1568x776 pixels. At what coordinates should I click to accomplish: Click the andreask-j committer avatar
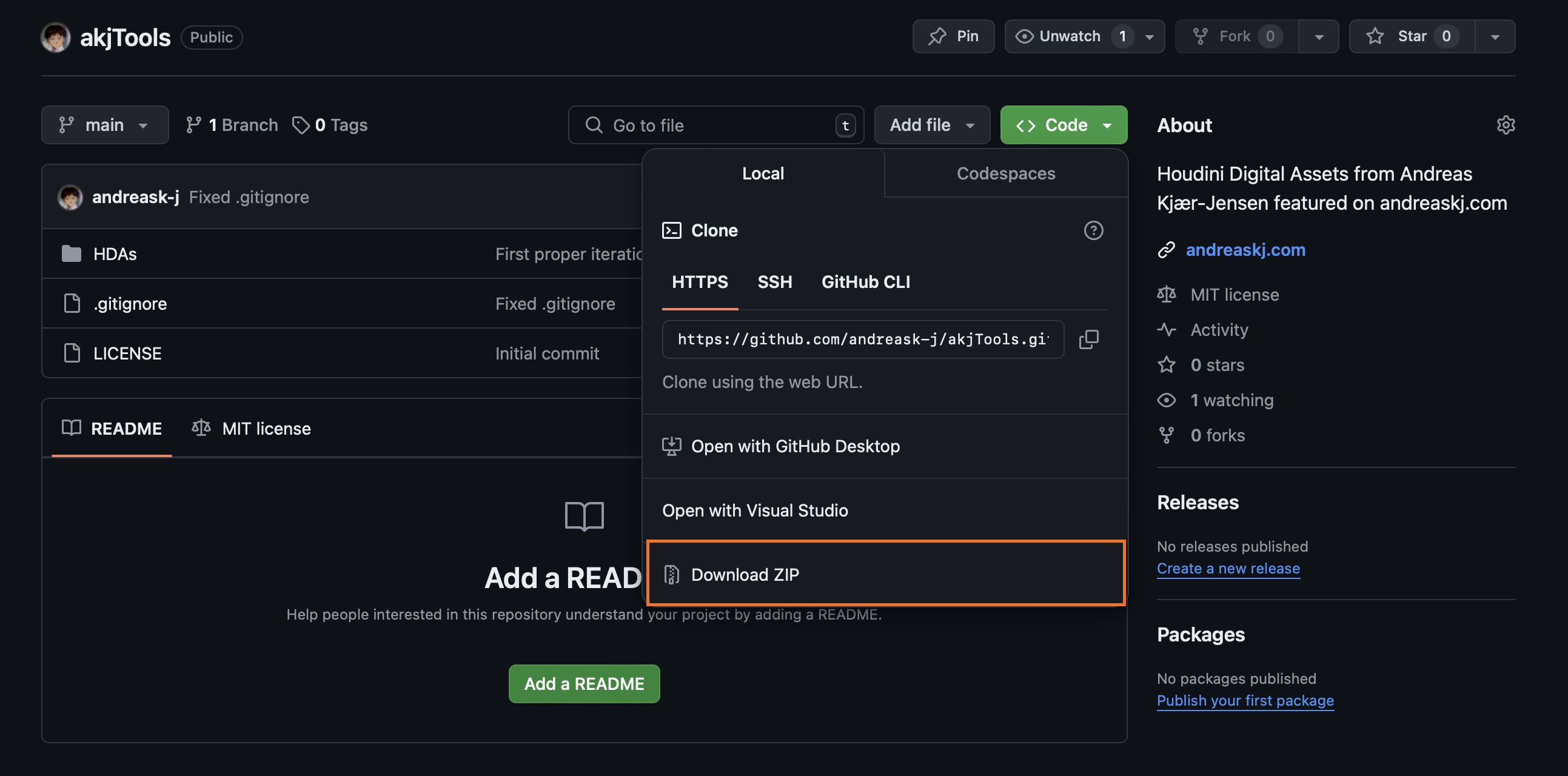pos(70,197)
